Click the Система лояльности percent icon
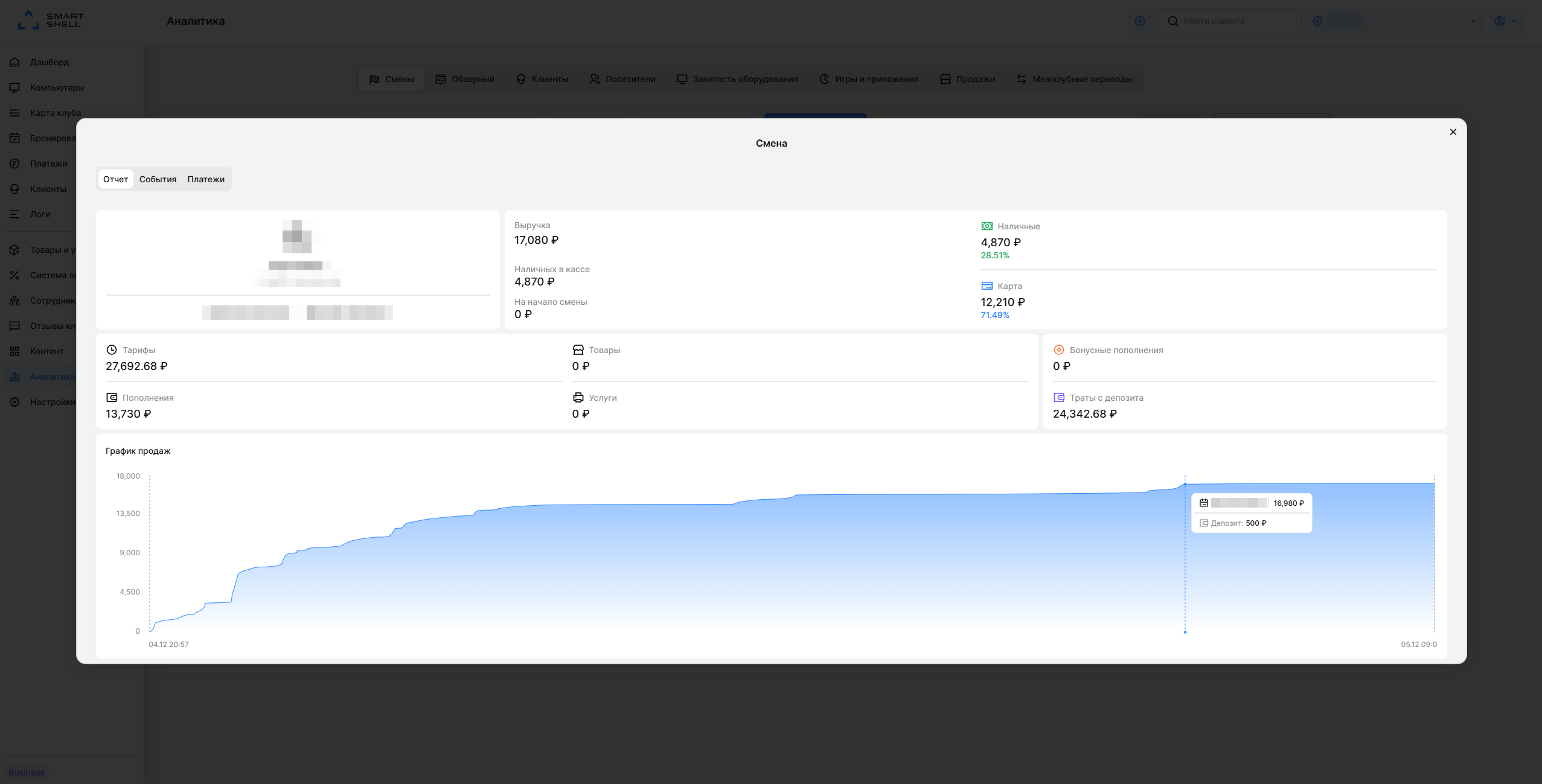The height and width of the screenshot is (784, 1542). point(15,275)
